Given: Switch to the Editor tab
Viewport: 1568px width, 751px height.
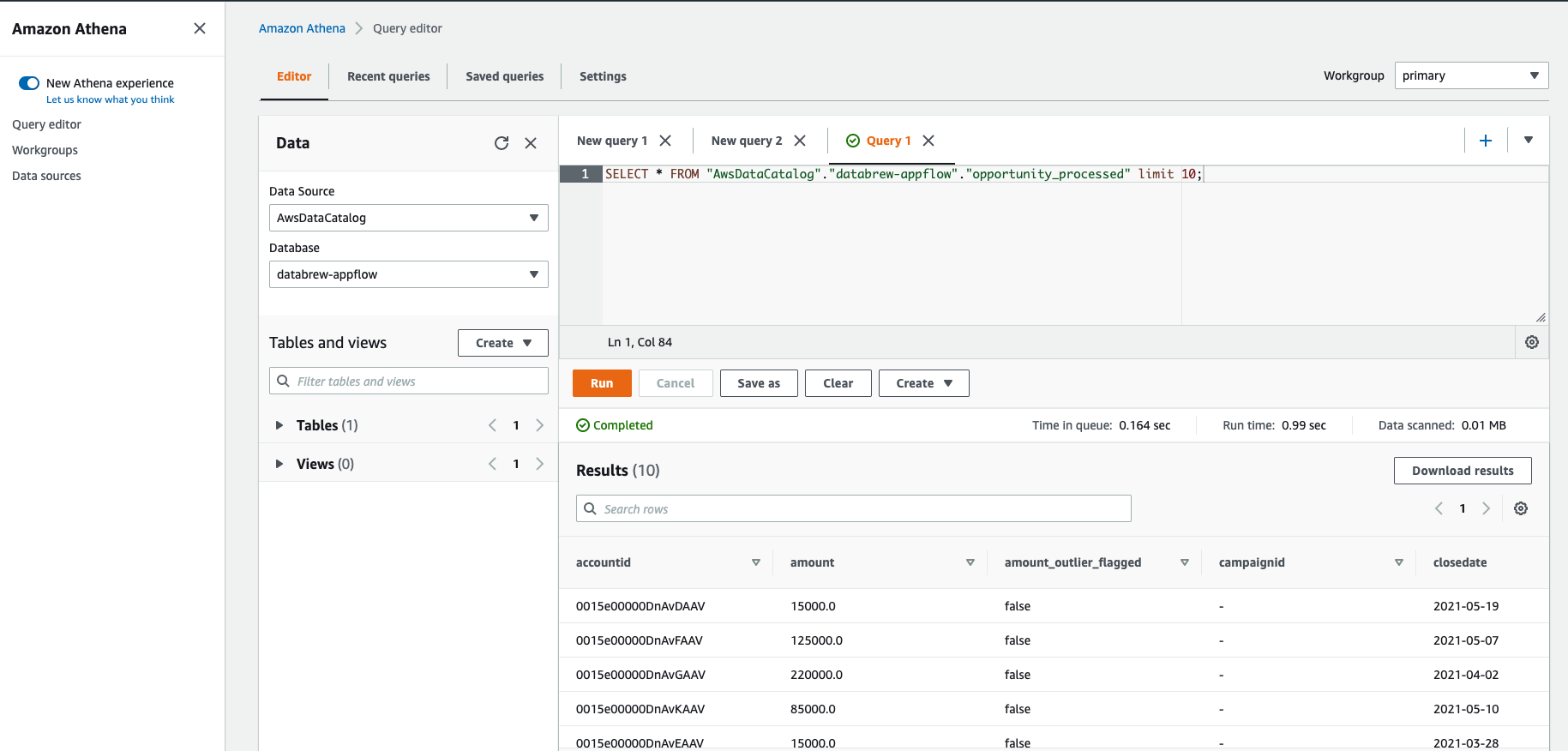Looking at the screenshot, I should tap(294, 76).
